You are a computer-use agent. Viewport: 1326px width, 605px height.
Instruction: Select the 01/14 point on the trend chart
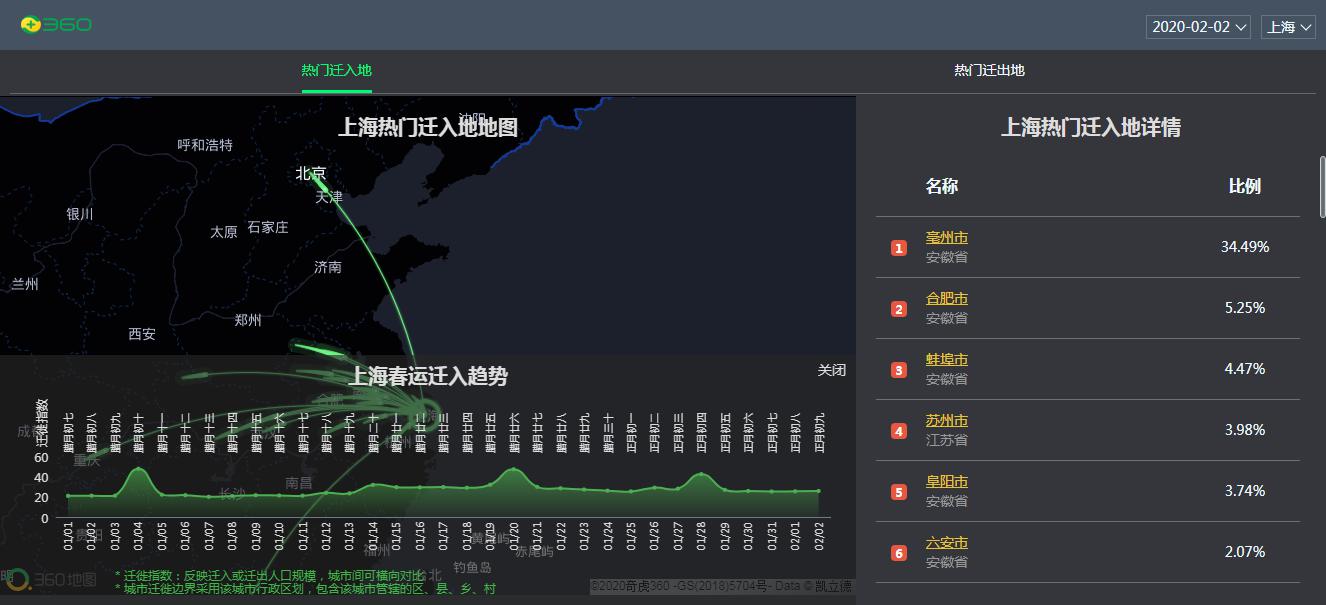tap(373, 485)
